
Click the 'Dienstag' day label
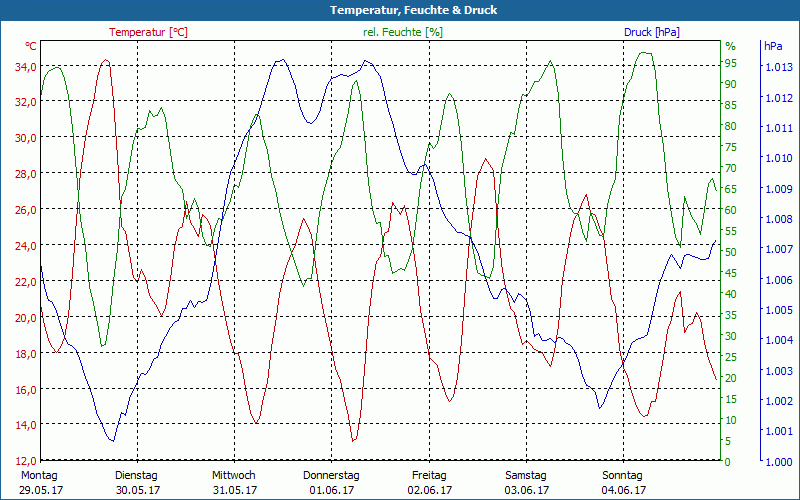tap(136, 476)
